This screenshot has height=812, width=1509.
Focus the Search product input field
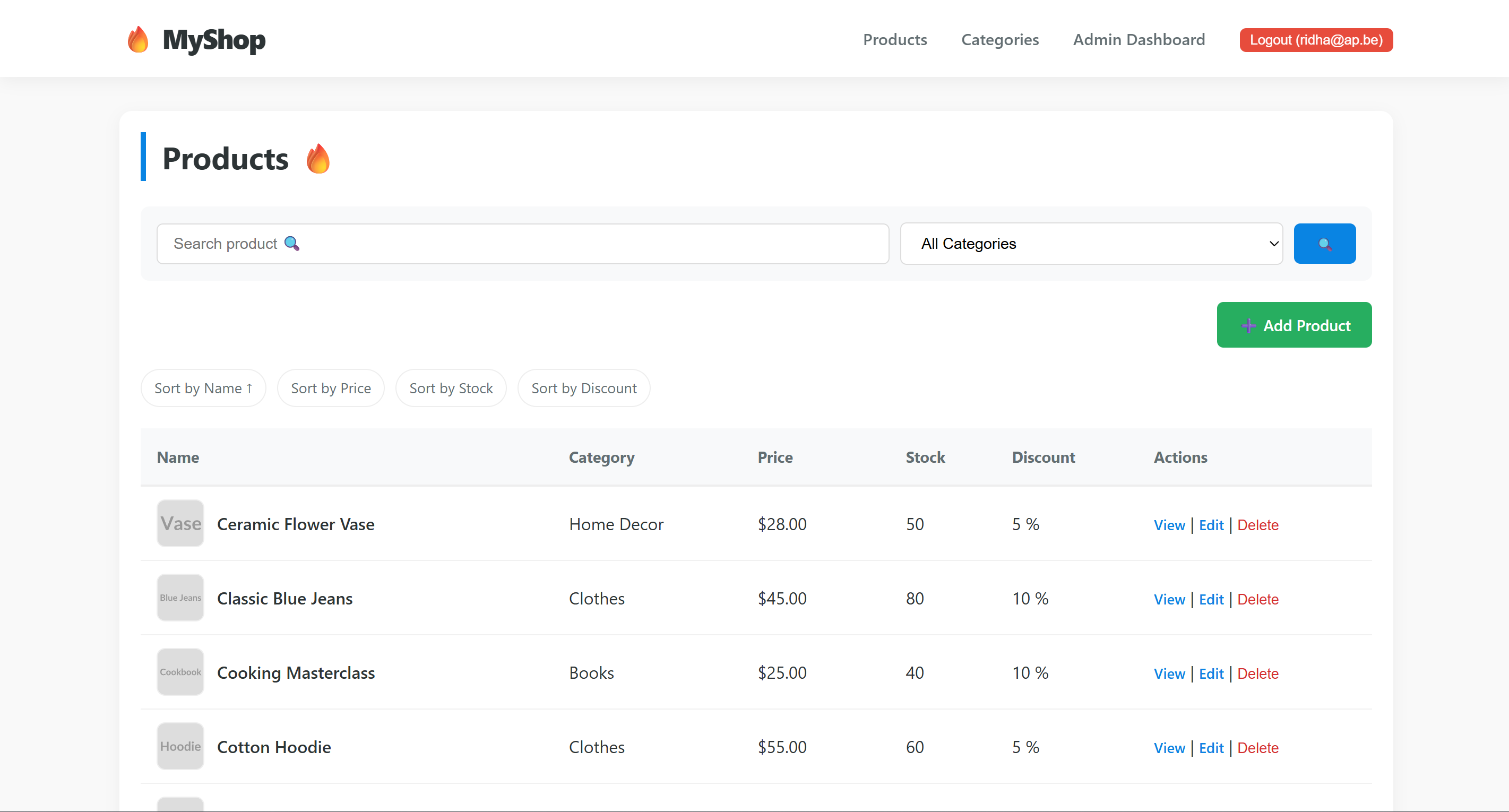(x=522, y=244)
